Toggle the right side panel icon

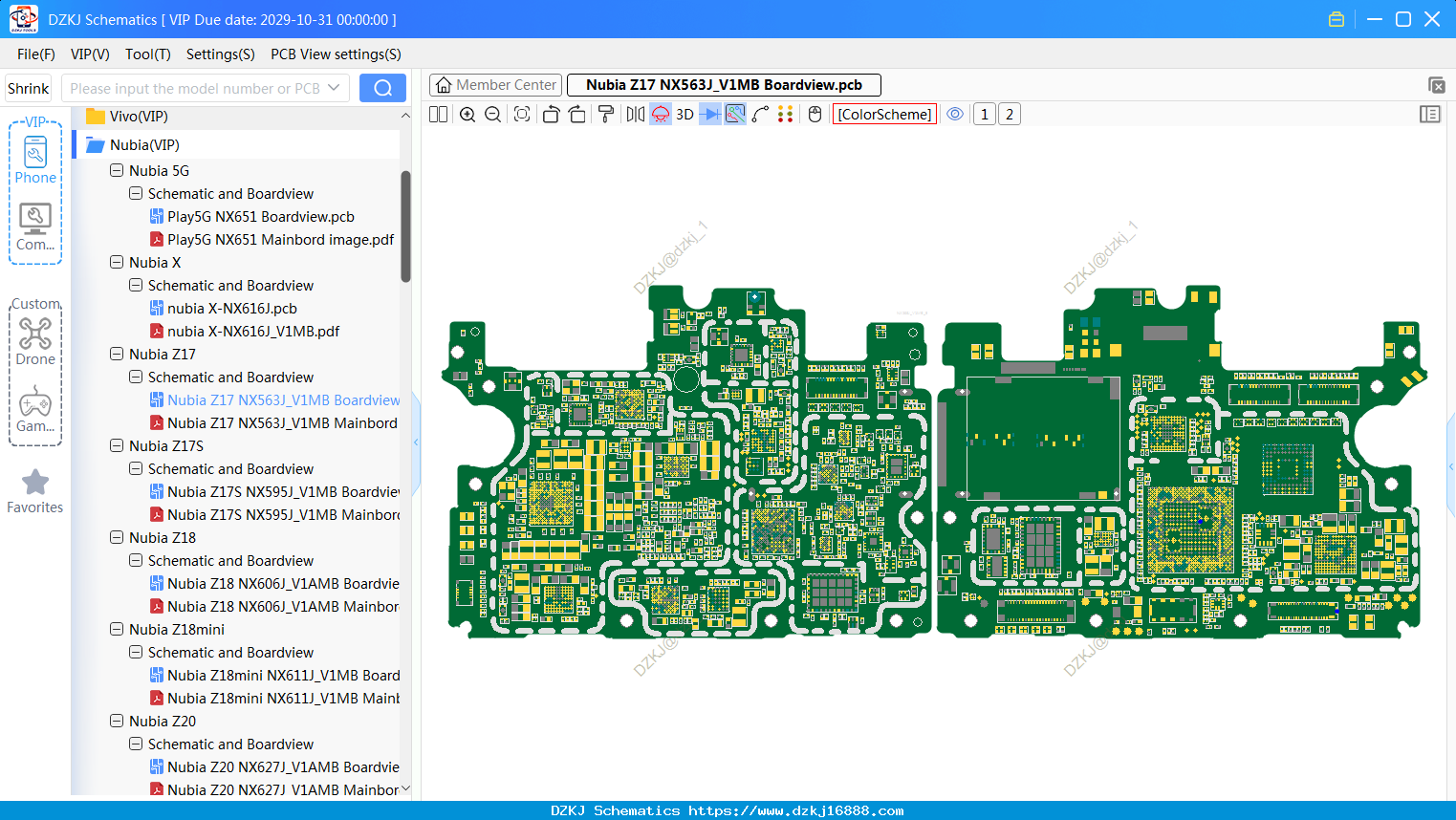(x=1430, y=115)
